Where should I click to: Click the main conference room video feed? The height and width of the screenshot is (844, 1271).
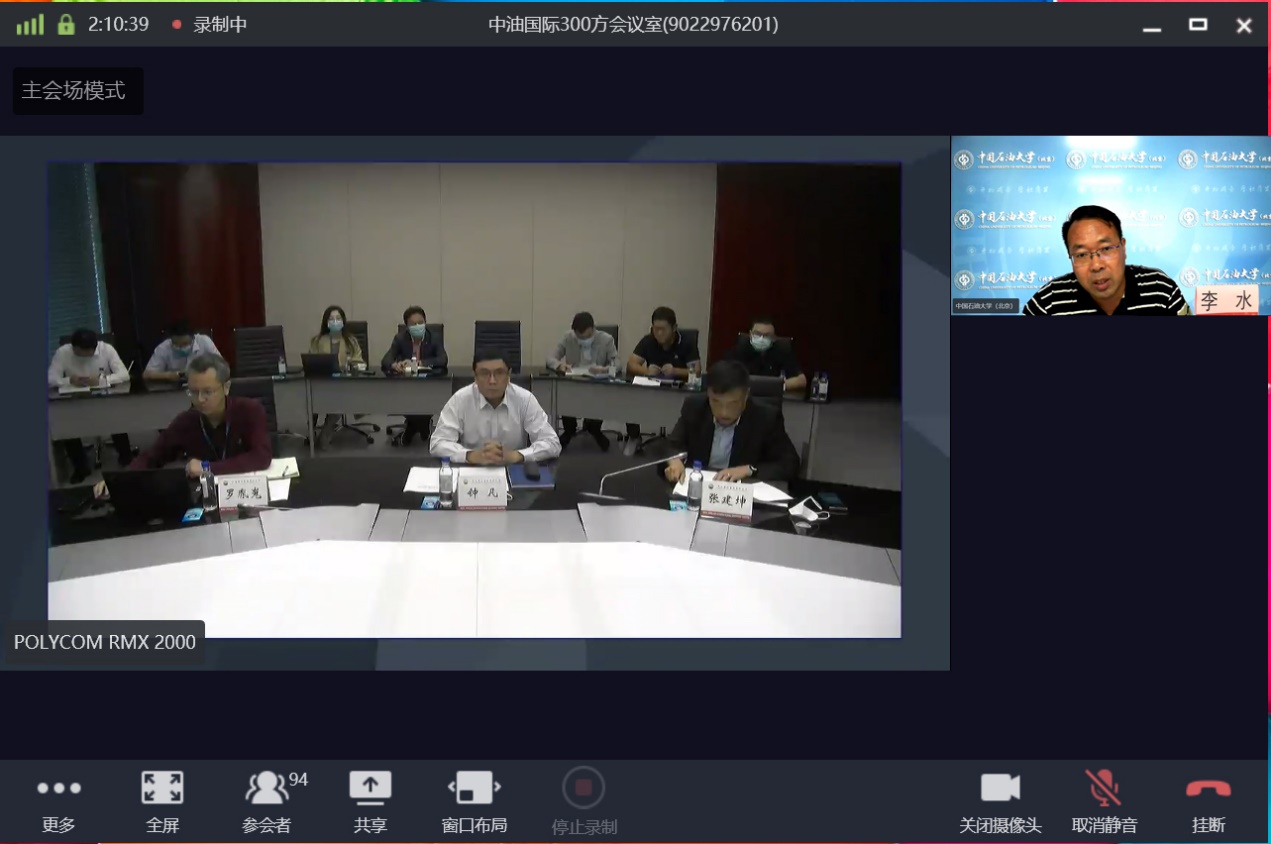pyautogui.click(x=474, y=400)
